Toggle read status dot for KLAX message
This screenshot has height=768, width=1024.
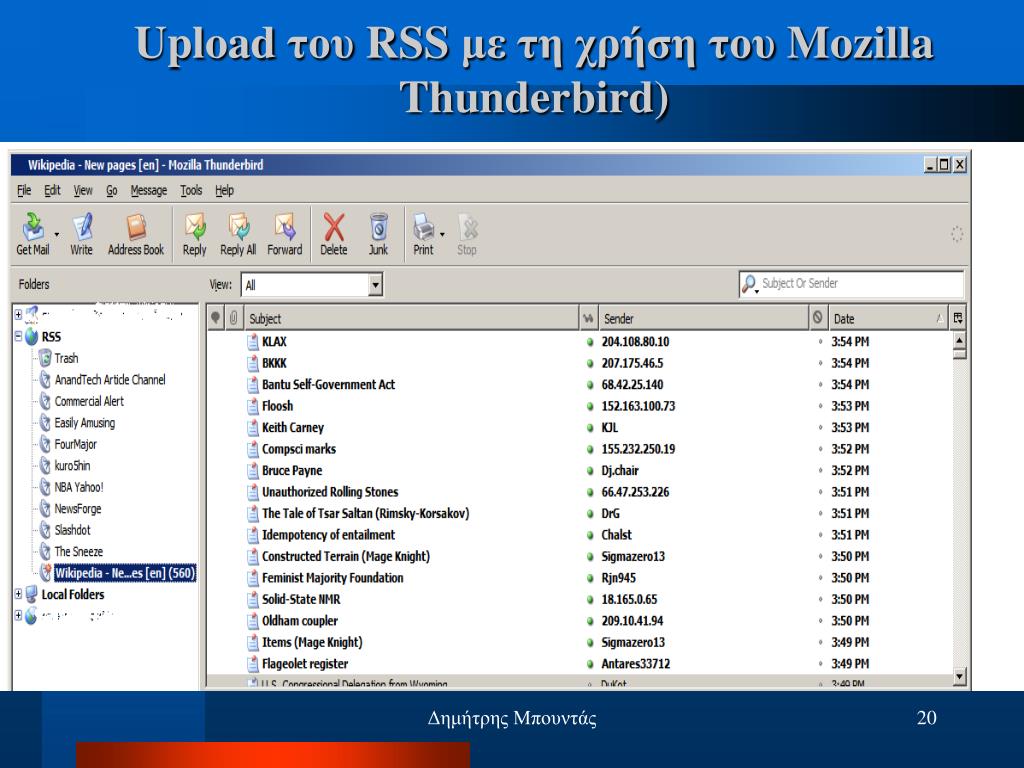coord(590,342)
